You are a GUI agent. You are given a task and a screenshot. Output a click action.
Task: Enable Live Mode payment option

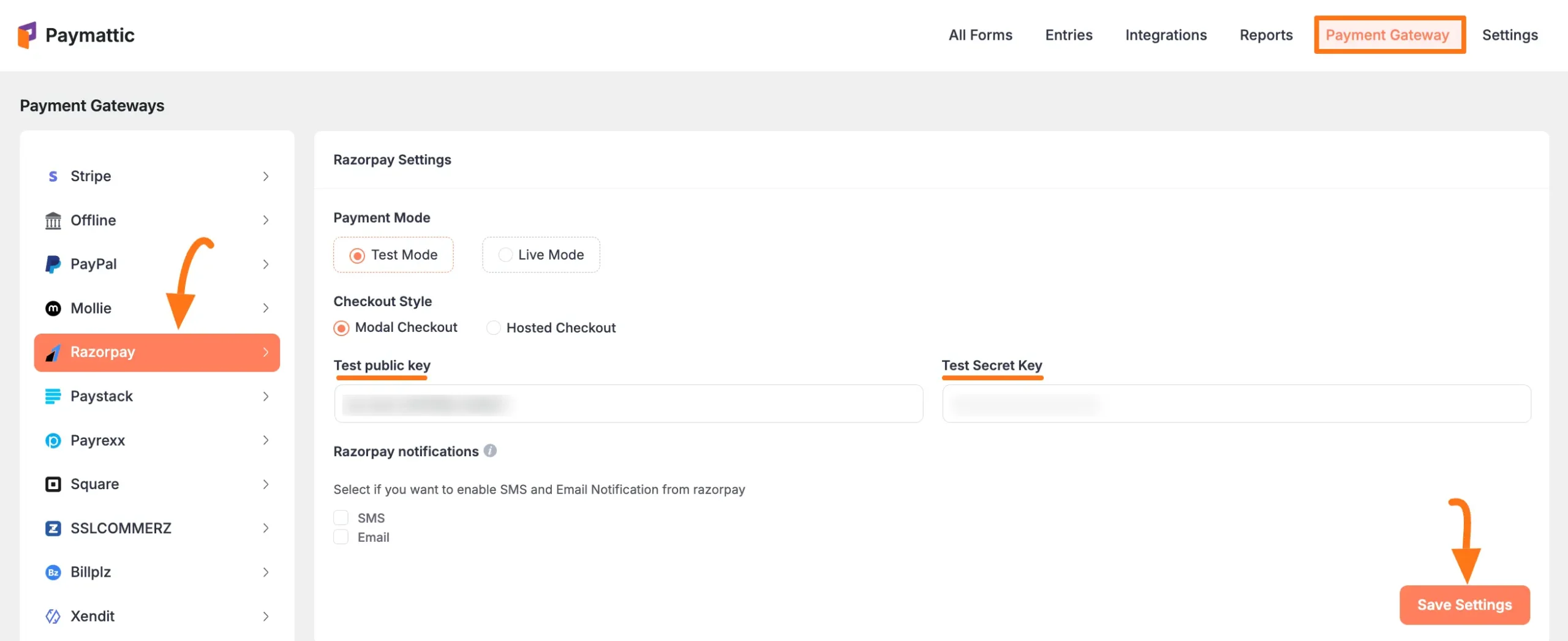click(505, 254)
